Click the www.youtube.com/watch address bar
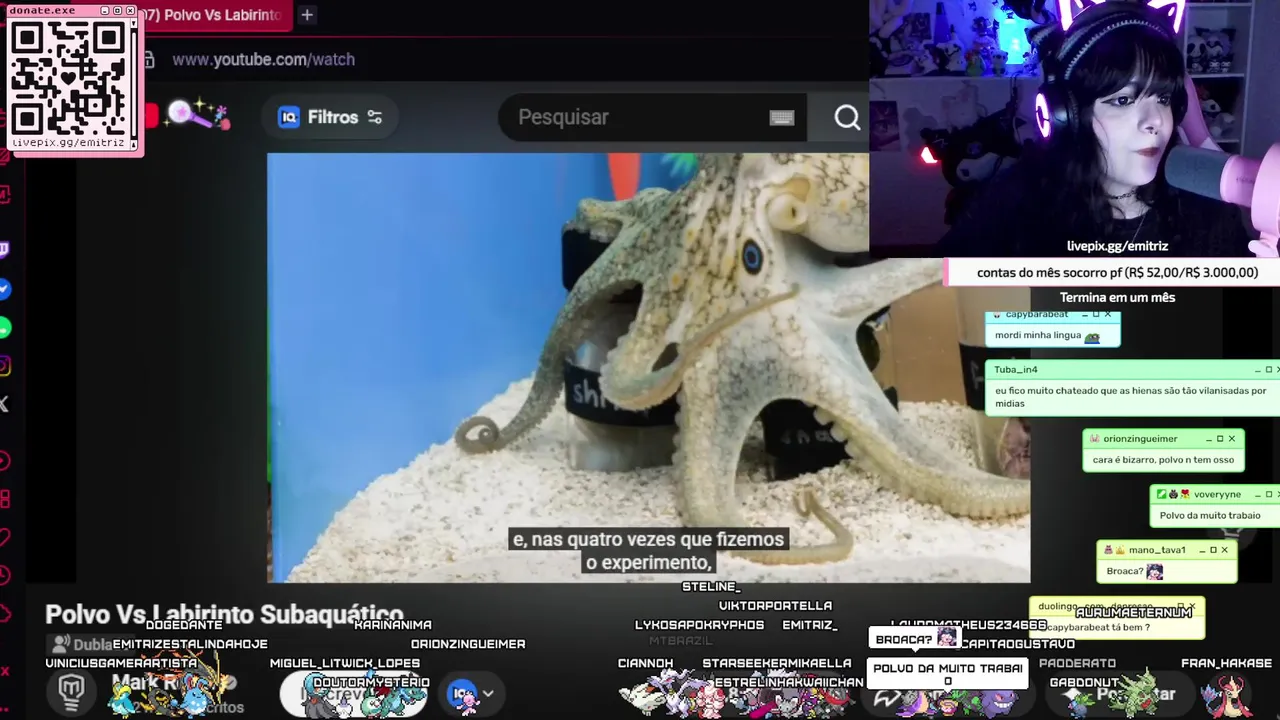1280x720 pixels. click(x=263, y=59)
